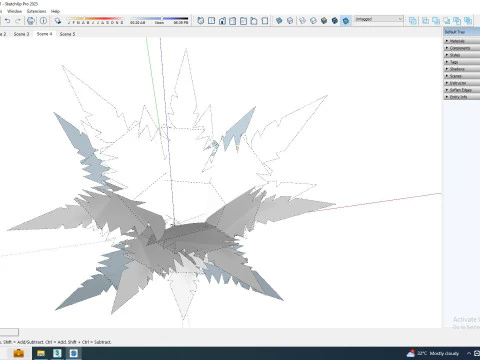This screenshot has height=360, width=480.
Task: Click the Print icon in toolbar
Action: 30,21
